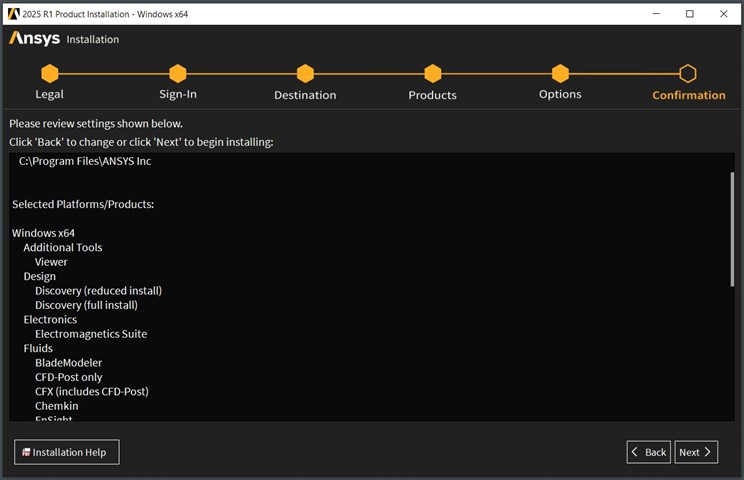Click the Destination step hexagon icon
Screen dimensions: 744x480
(x=305, y=74)
